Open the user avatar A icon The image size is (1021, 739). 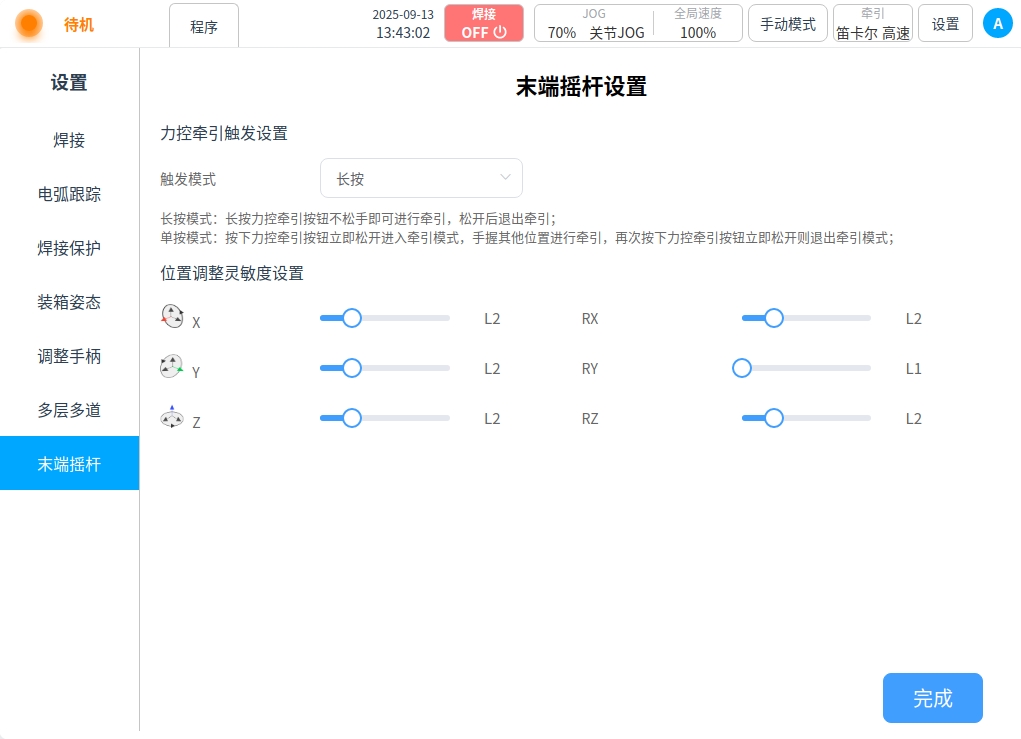(997, 23)
